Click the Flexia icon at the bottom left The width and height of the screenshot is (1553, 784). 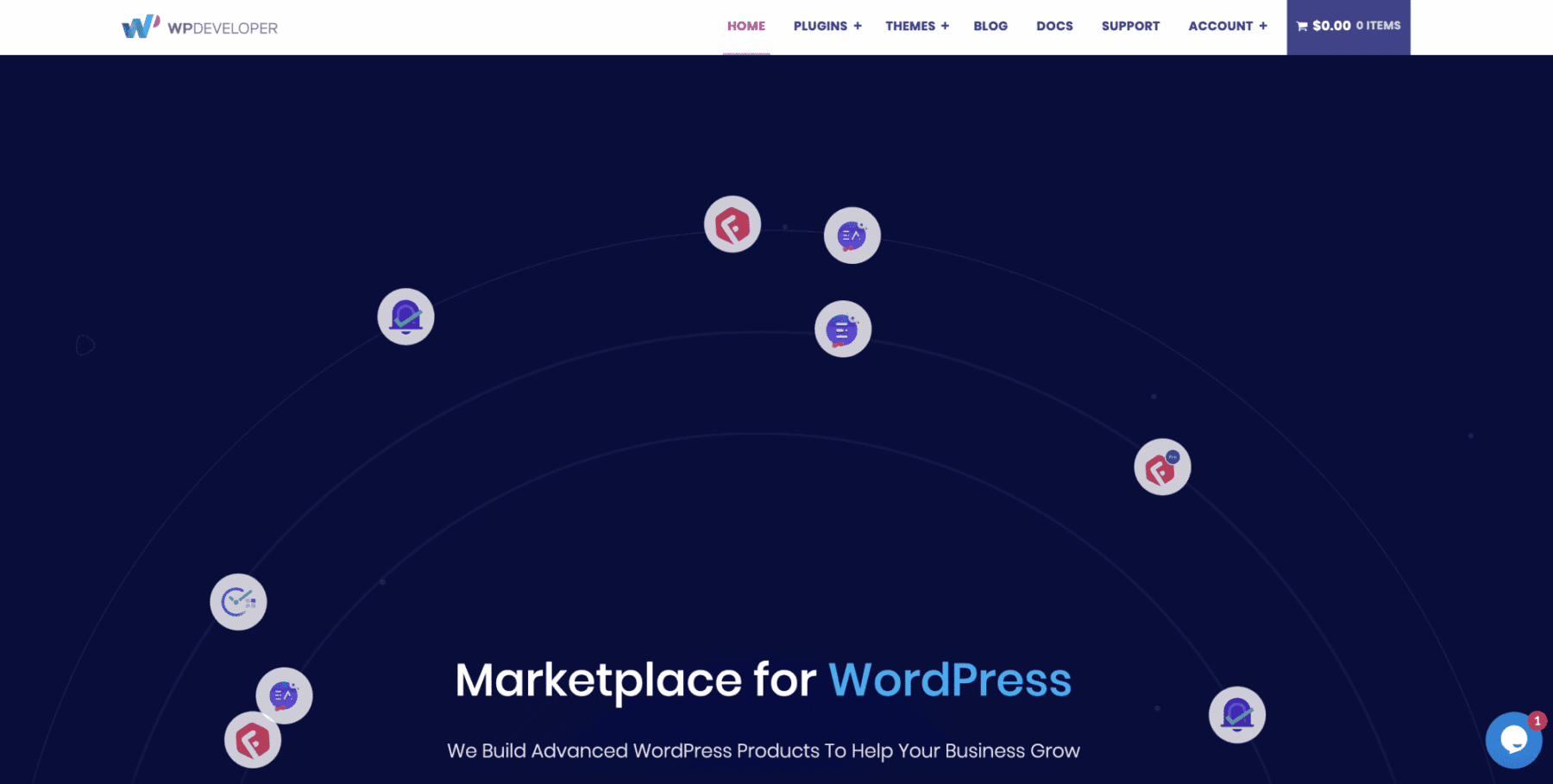point(252,739)
